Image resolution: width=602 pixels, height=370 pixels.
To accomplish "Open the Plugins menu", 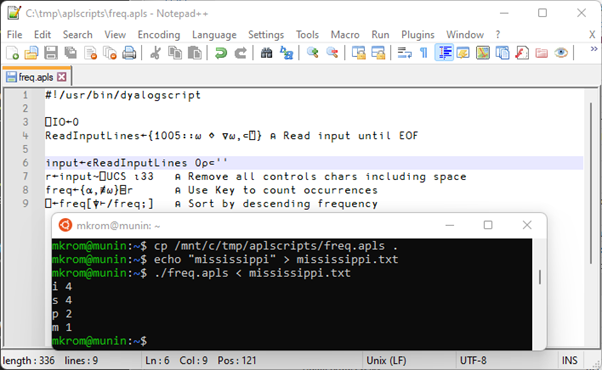I will [418, 35].
